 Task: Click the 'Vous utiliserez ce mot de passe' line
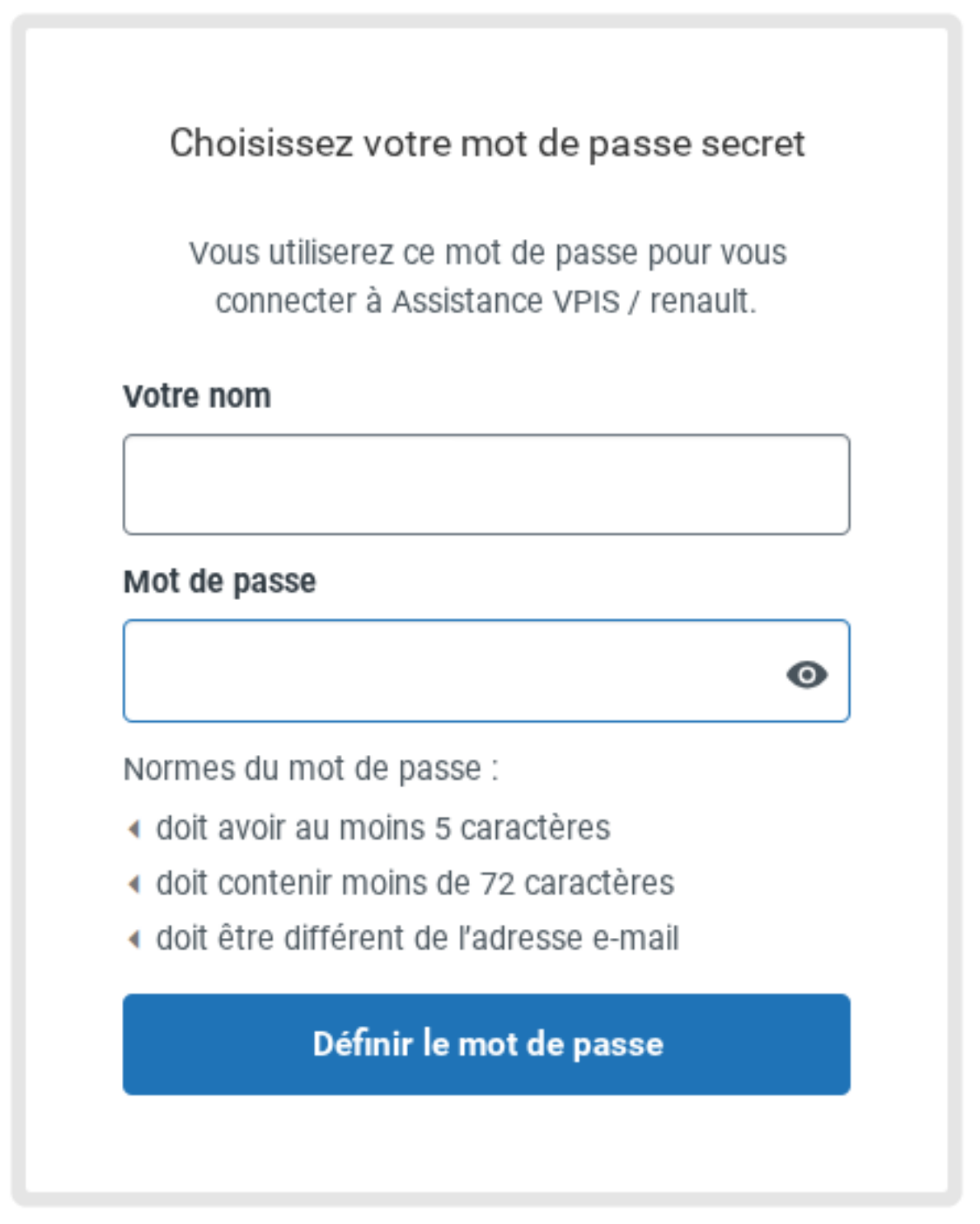click(487, 253)
